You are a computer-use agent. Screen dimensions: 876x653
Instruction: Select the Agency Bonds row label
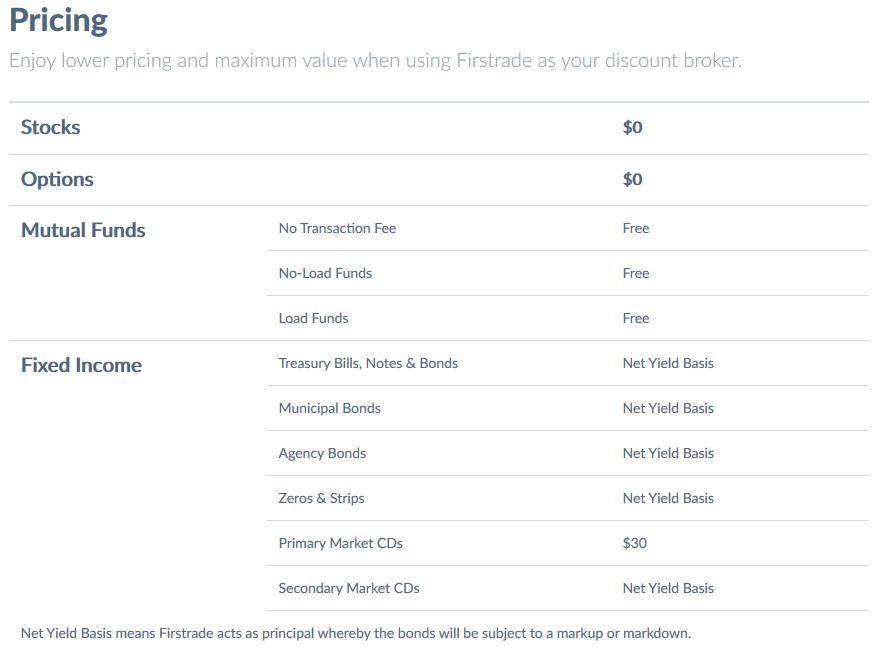[322, 453]
